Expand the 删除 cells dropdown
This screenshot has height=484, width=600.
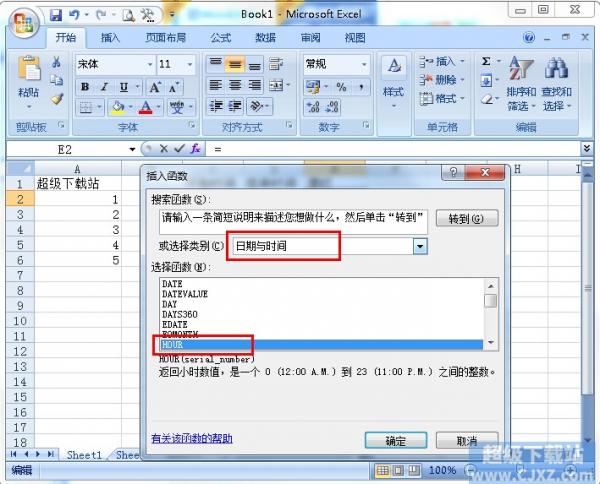coord(462,80)
